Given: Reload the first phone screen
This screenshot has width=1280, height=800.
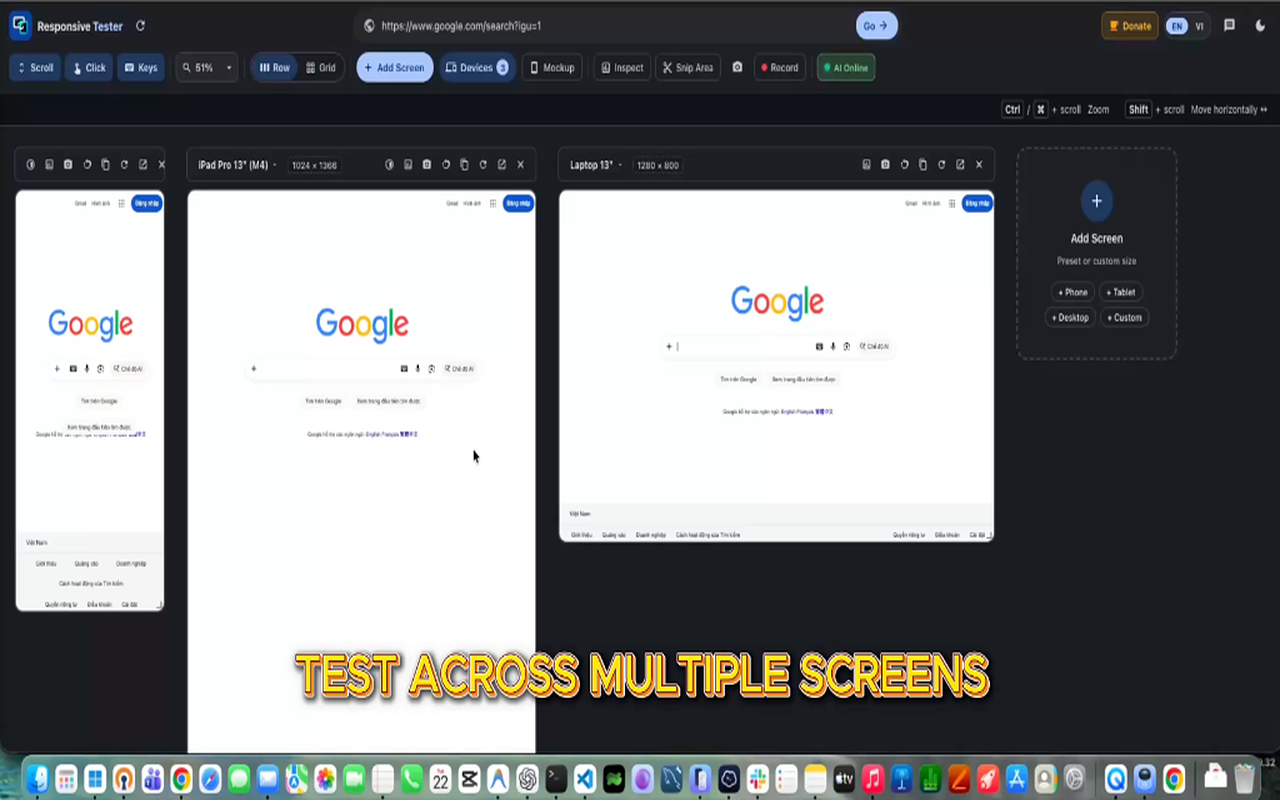Looking at the screenshot, I should coord(124,165).
